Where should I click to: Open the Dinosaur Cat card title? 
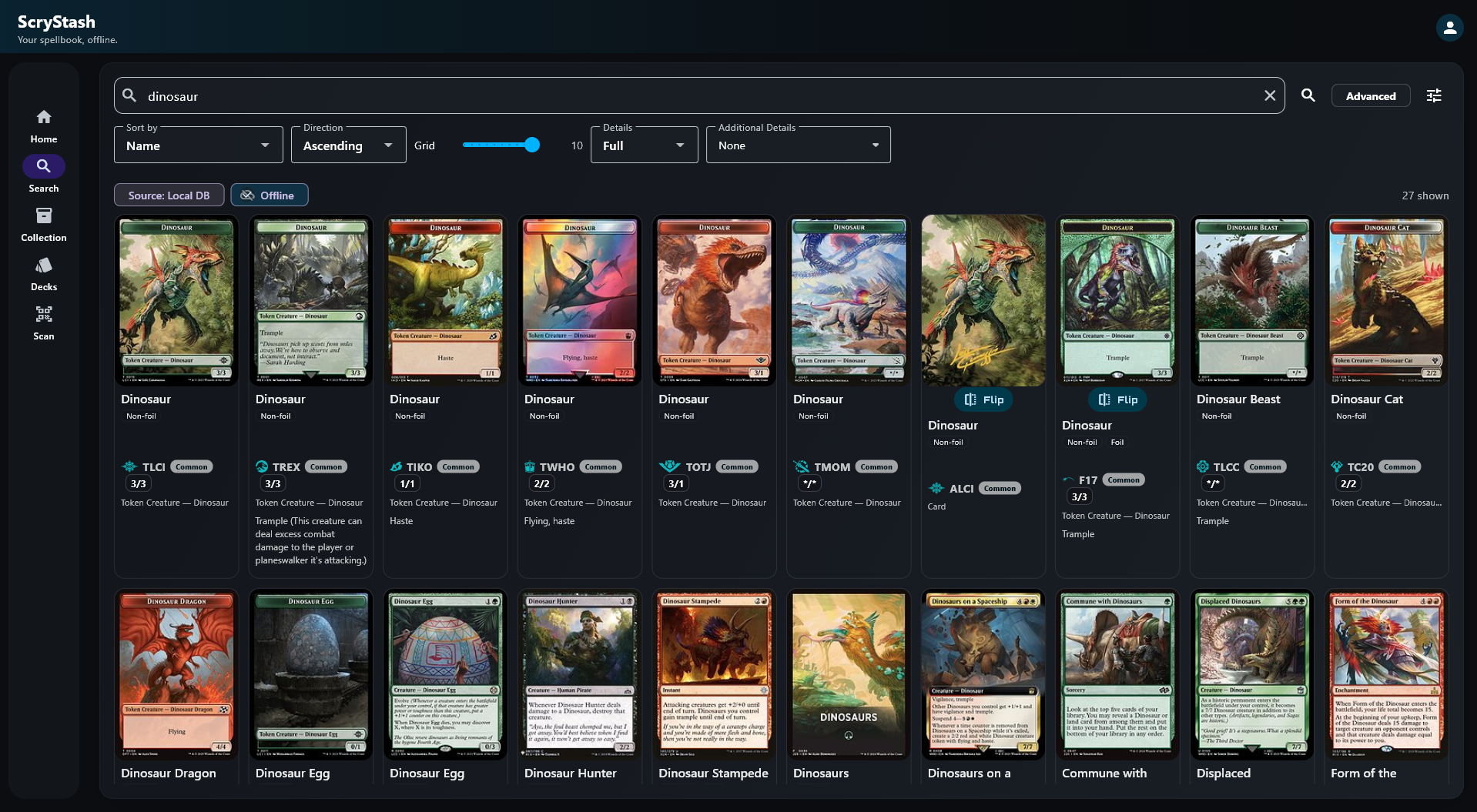(x=1367, y=399)
